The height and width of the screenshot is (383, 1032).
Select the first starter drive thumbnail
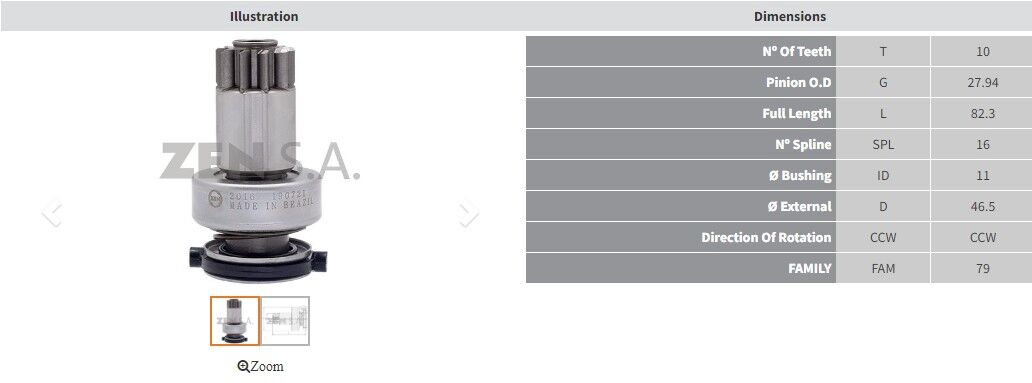click(x=235, y=320)
